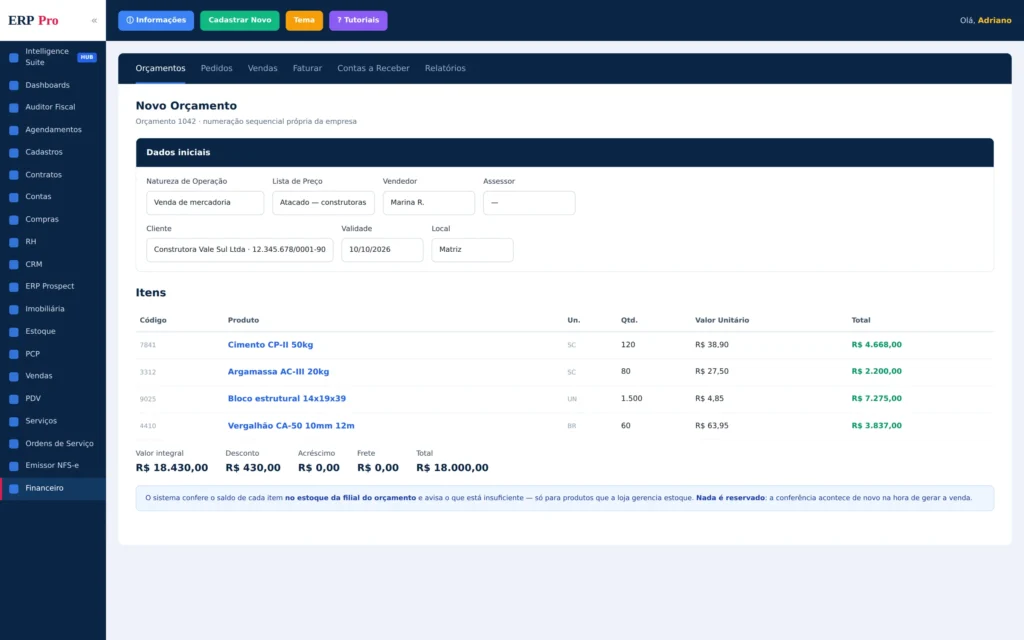Click the total R$ 4.668,00 for Cimento
Screen dimensions: 1024x640
pyautogui.click(x=876, y=345)
